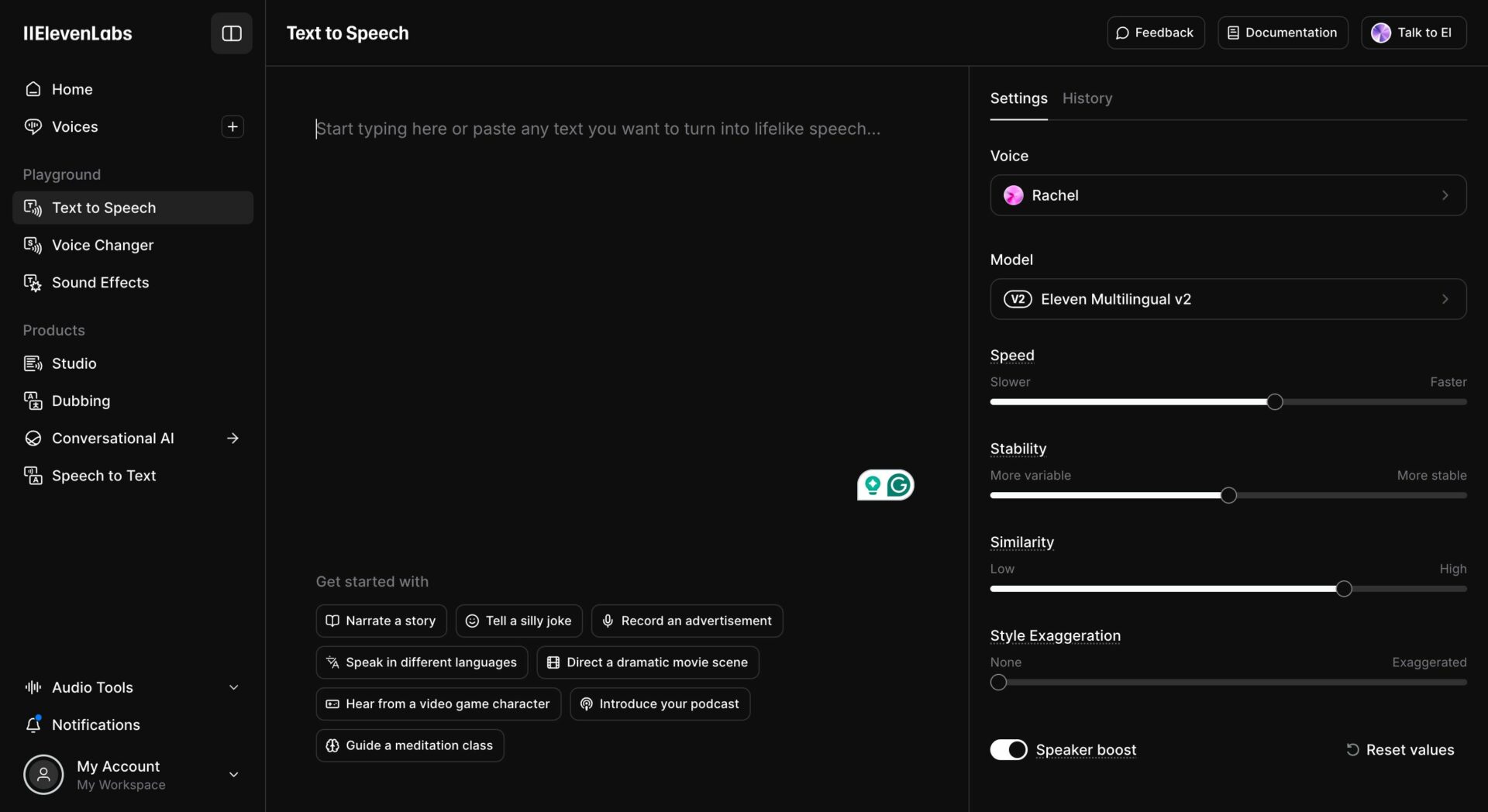
Task: Click the Similarity slider handle
Action: [x=1344, y=589]
